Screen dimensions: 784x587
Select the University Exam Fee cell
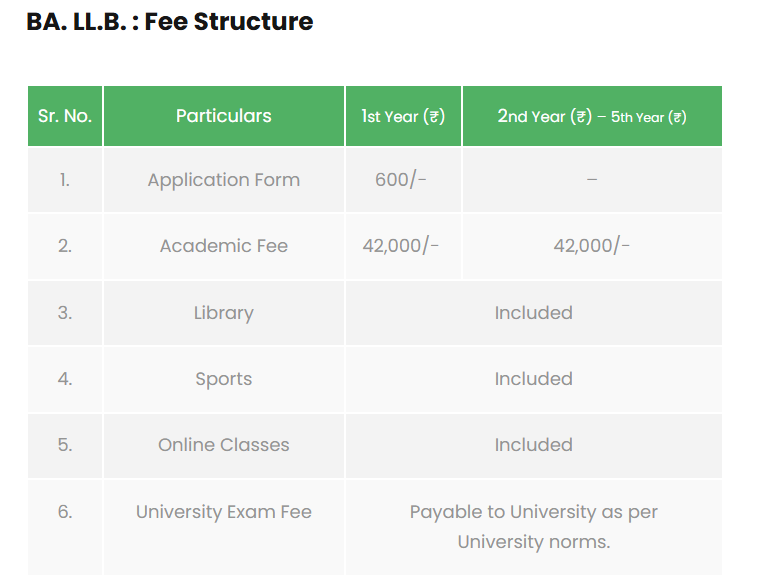224,512
